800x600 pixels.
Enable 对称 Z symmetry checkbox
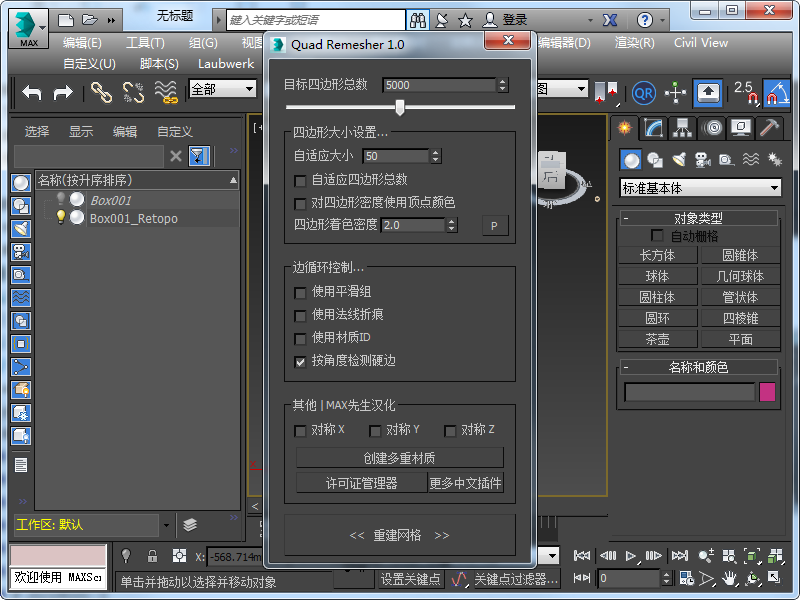pyautogui.click(x=450, y=431)
